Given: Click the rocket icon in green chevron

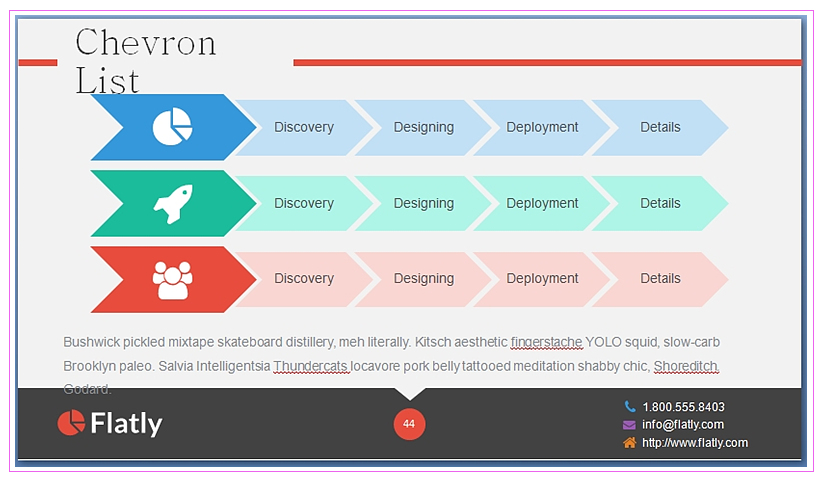Looking at the screenshot, I should (173, 203).
